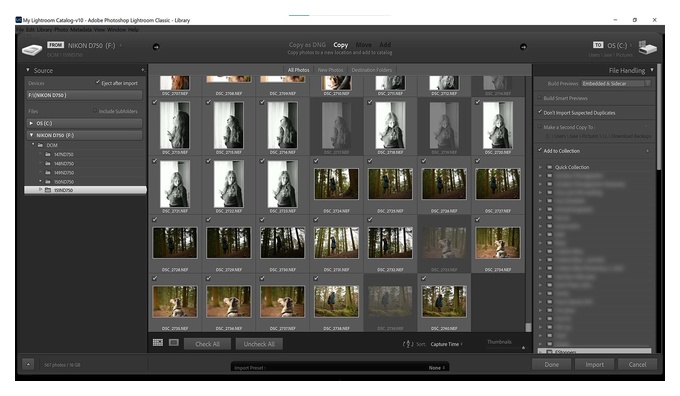Click the TO badge in the header

598,45
